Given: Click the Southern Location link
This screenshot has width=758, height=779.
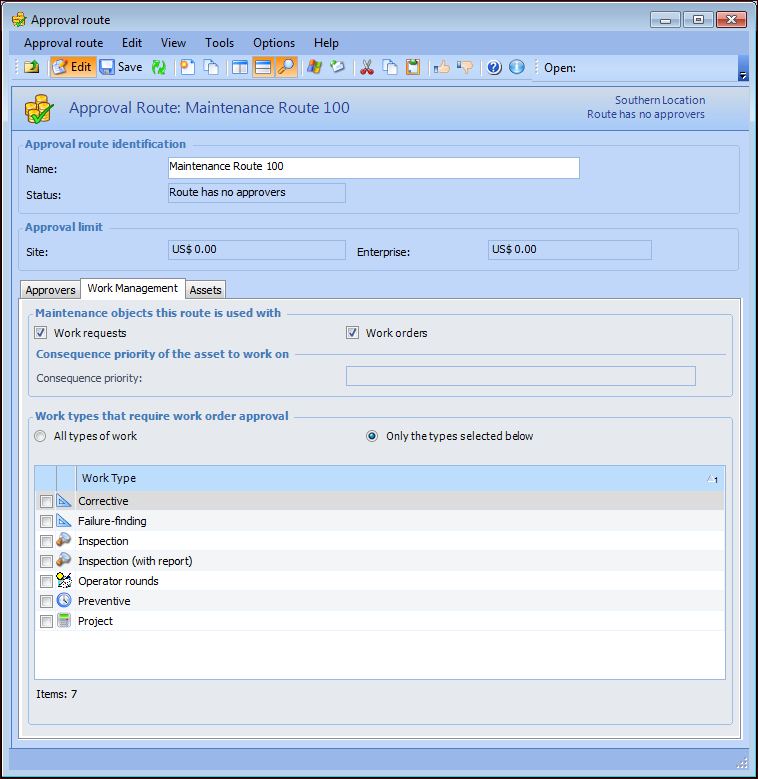Looking at the screenshot, I should (x=660, y=100).
